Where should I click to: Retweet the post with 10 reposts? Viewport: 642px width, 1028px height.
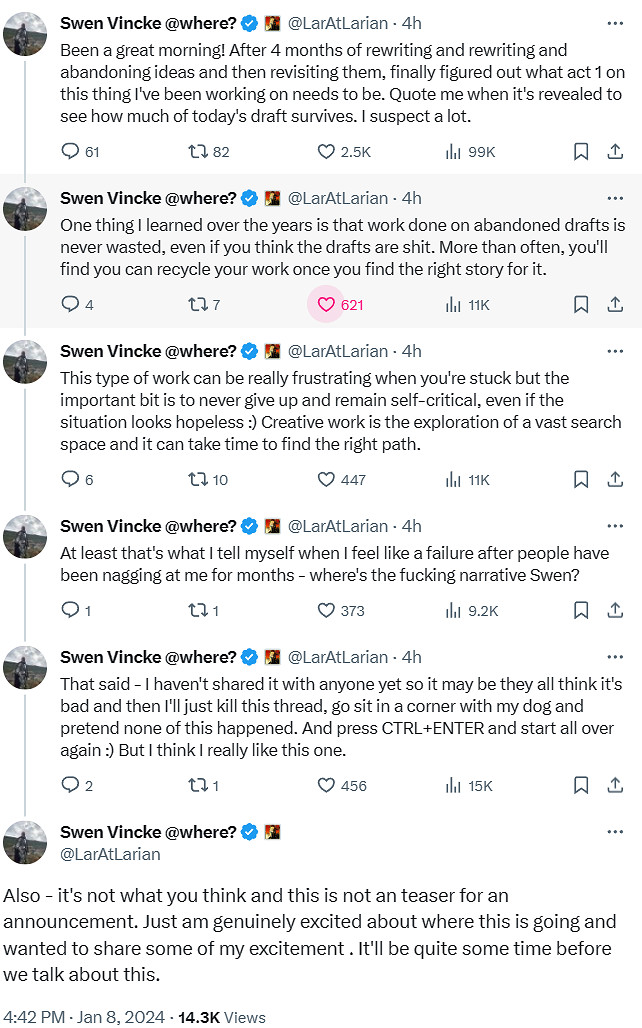click(198, 480)
